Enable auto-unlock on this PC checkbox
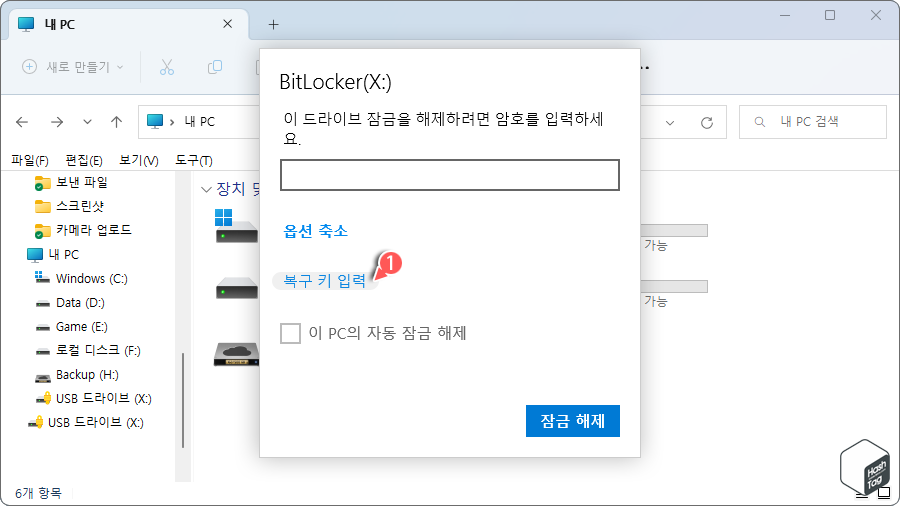 290,333
